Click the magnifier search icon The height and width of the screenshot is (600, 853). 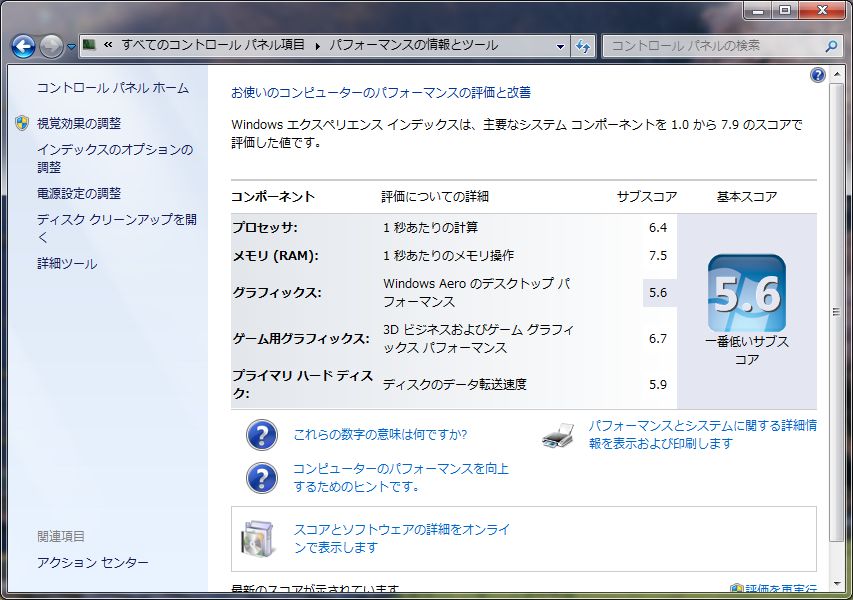(x=831, y=46)
